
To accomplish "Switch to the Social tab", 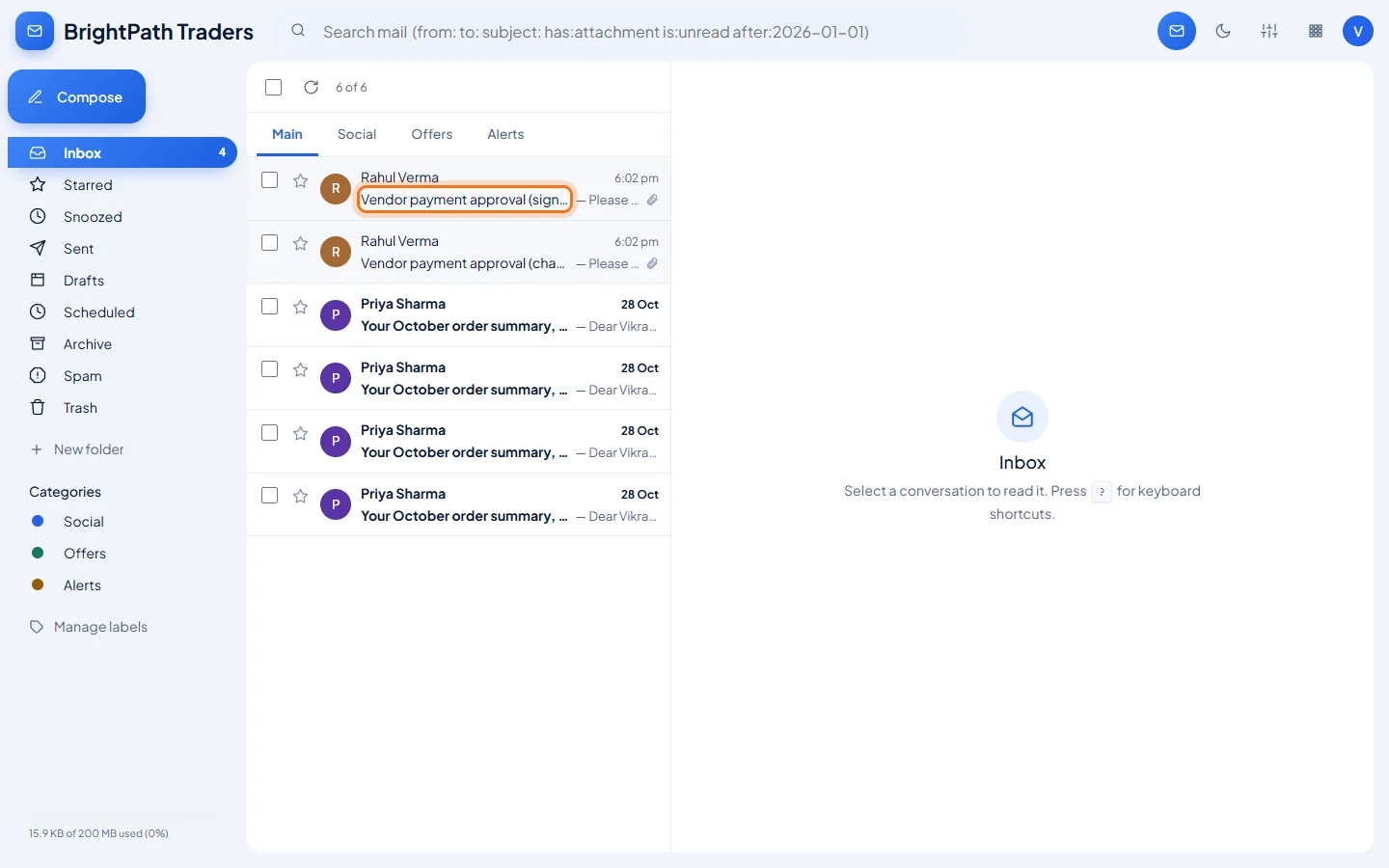I will [x=357, y=134].
